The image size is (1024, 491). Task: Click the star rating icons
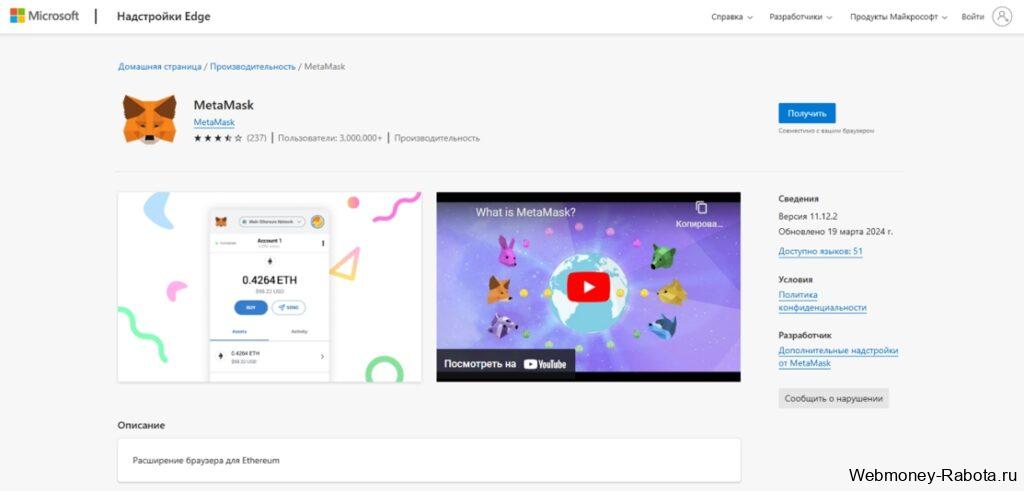tap(217, 138)
